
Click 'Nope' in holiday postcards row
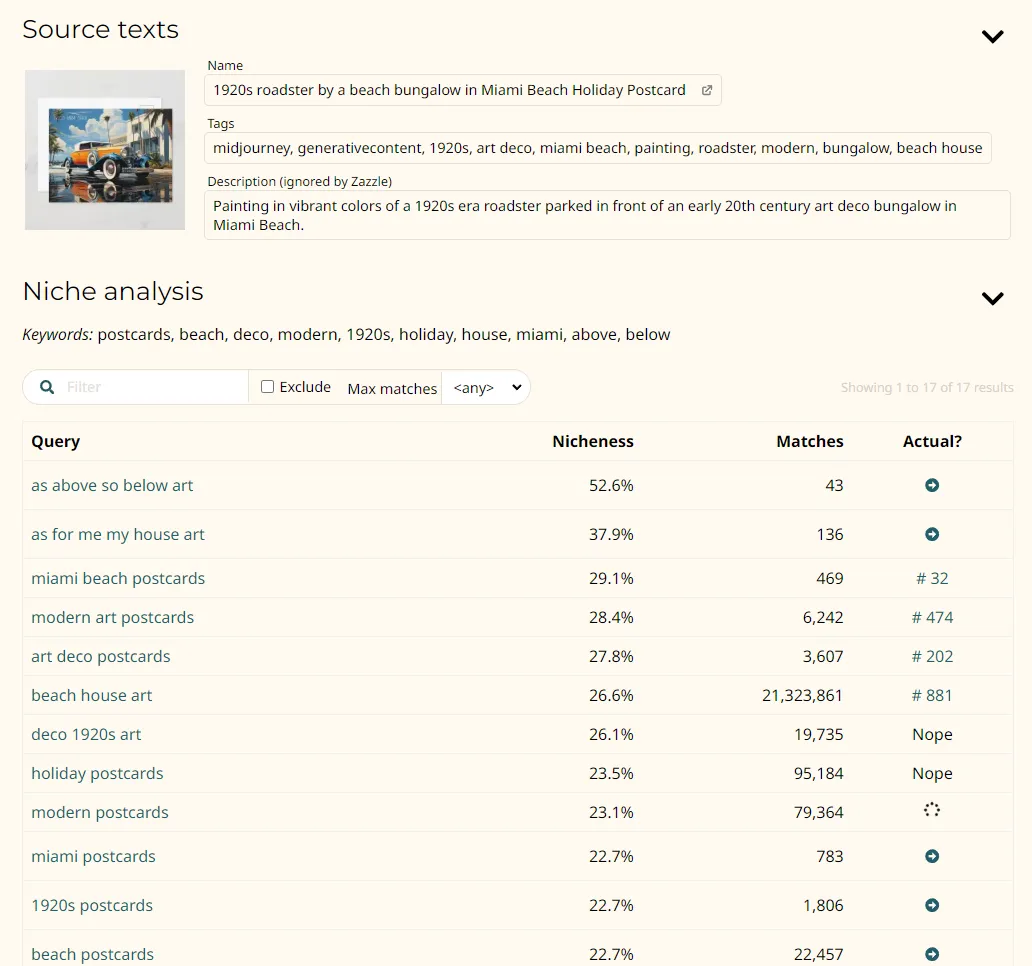[932, 773]
